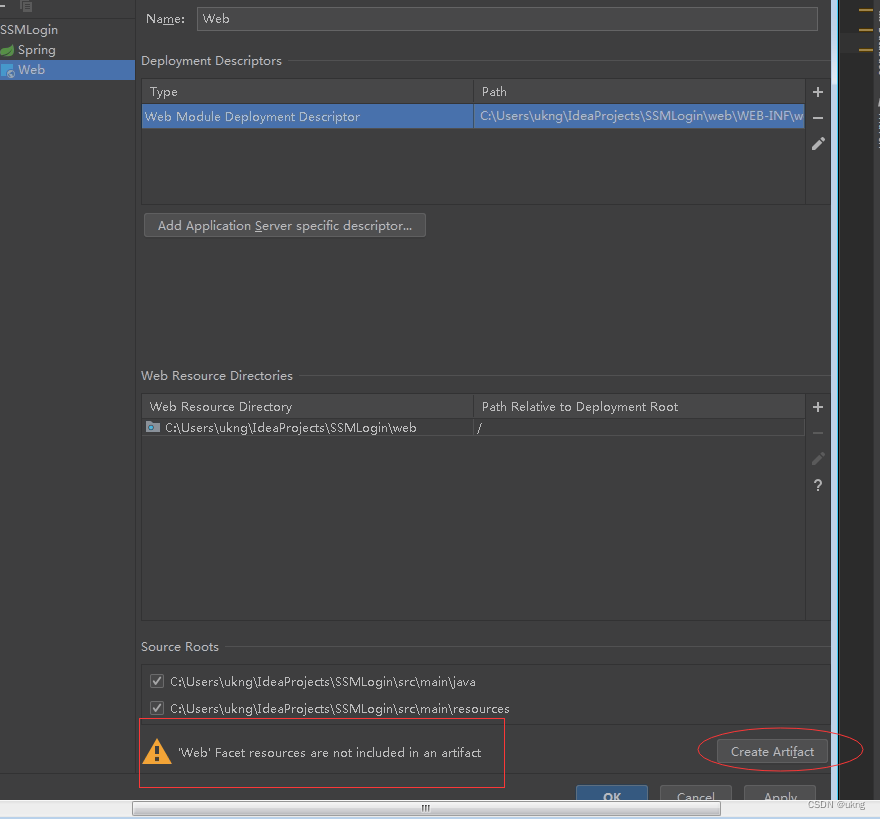
Task: Click the Create Artifact button
Action: point(774,751)
